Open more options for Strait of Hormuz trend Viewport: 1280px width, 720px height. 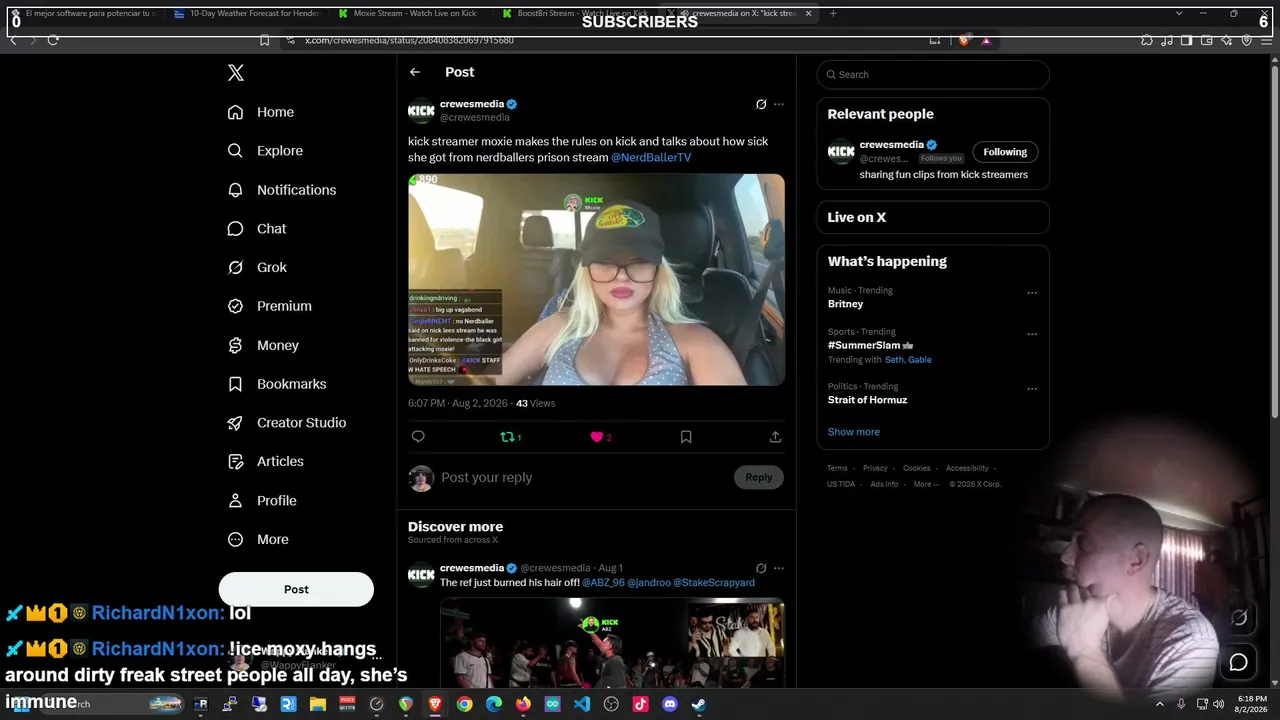(1032, 389)
